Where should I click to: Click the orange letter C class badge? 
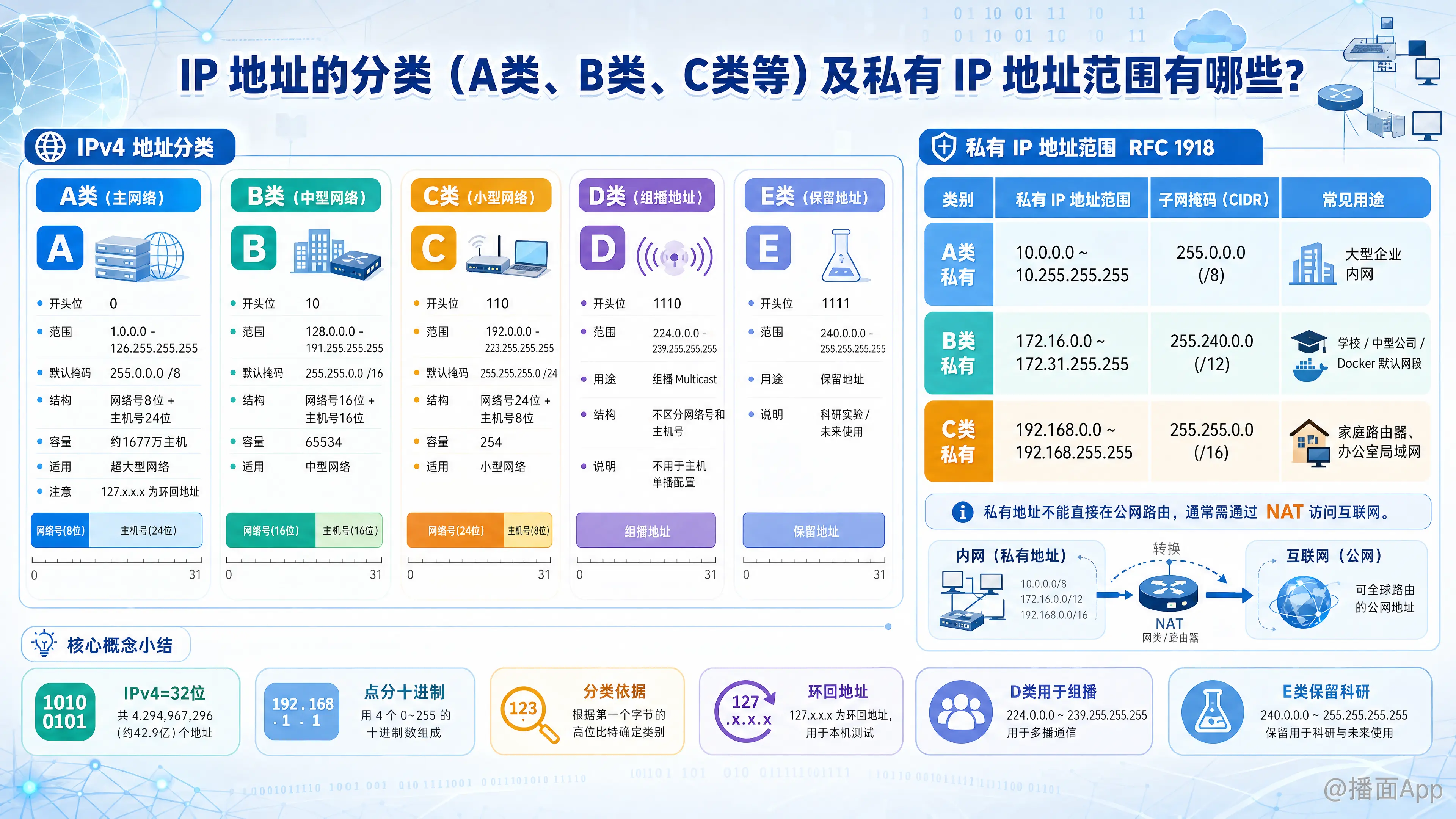[x=433, y=248]
